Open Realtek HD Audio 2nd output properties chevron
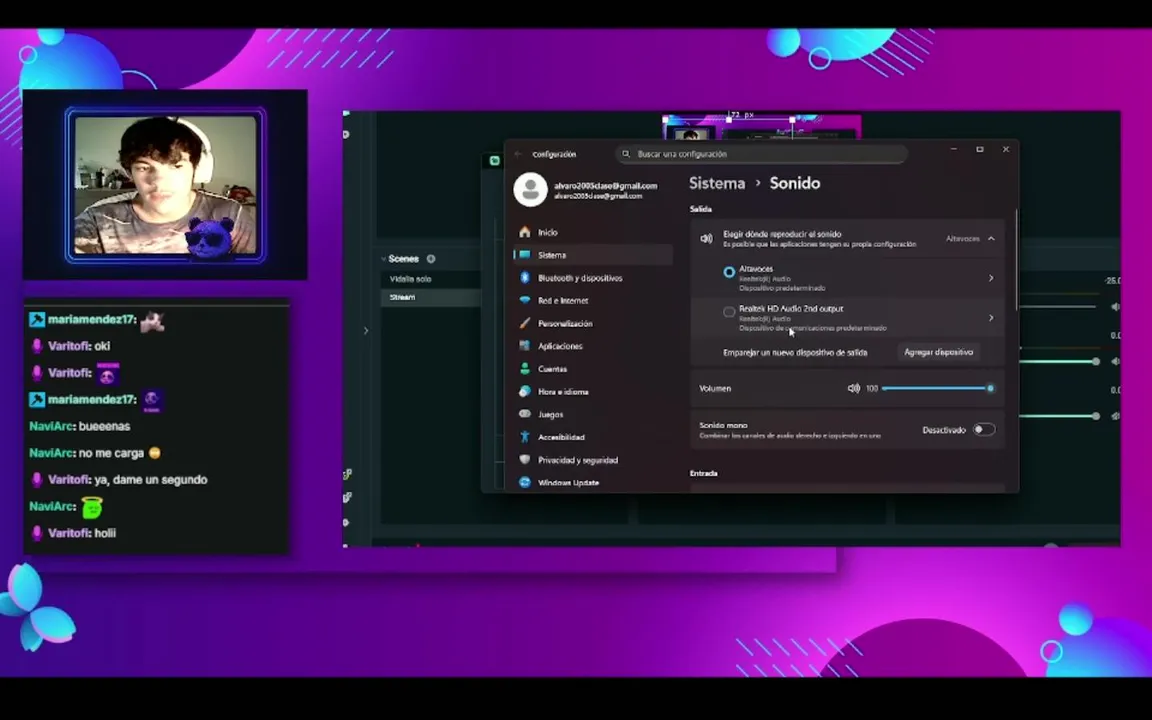This screenshot has width=1152, height=720. click(x=991, y=318)
